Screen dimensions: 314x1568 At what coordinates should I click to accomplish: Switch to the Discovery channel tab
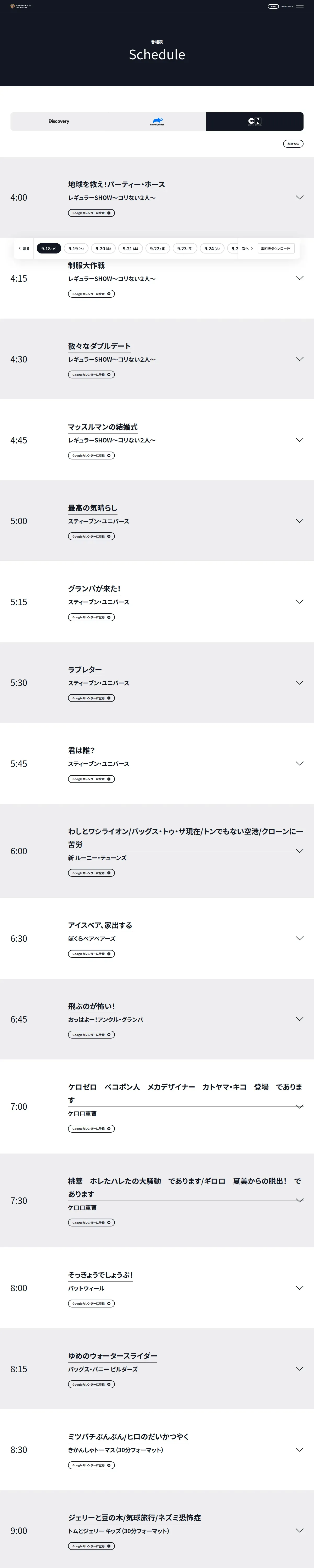coord(59,121)
